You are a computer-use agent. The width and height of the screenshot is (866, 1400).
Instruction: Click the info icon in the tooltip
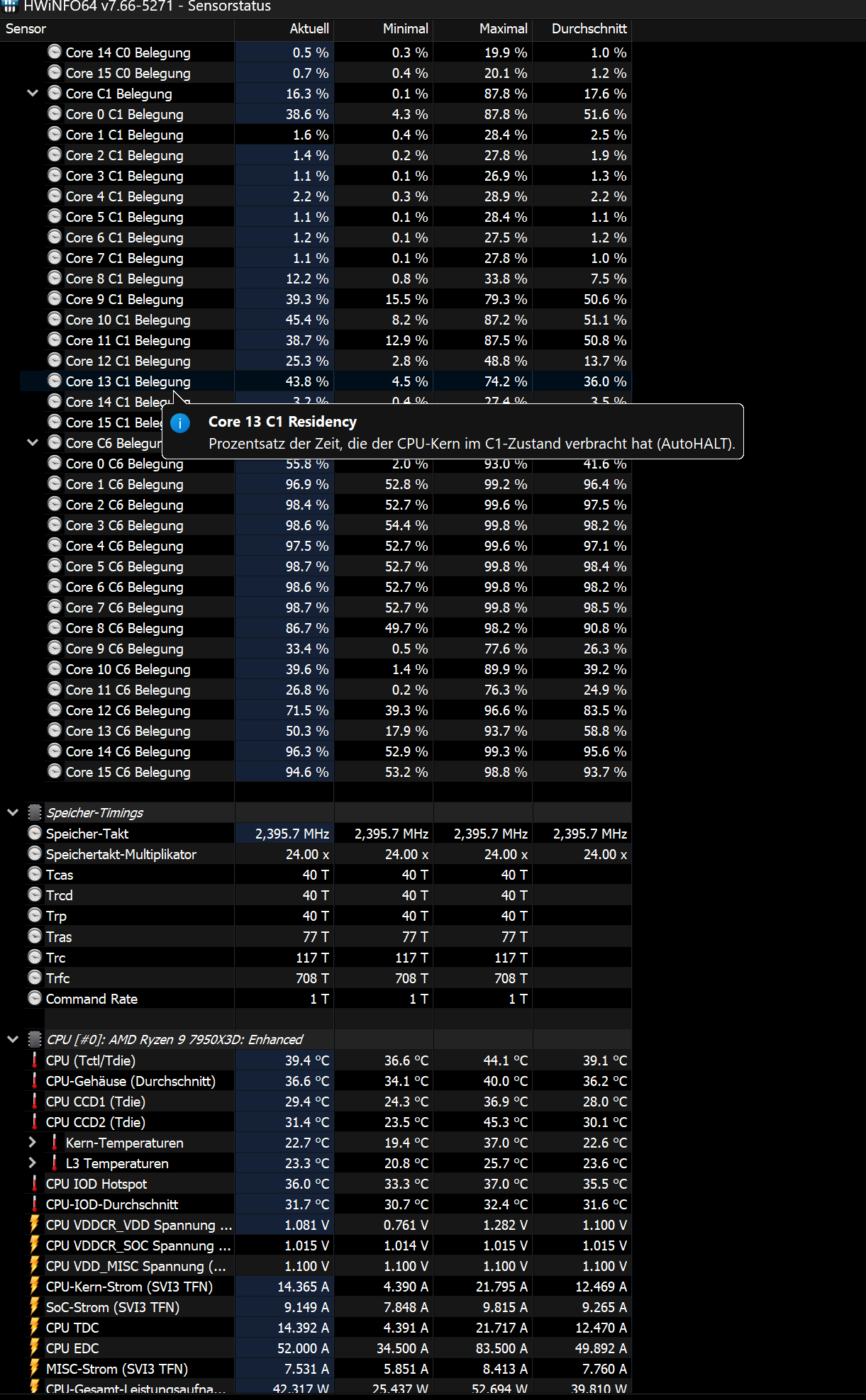[x=180, y=423]
